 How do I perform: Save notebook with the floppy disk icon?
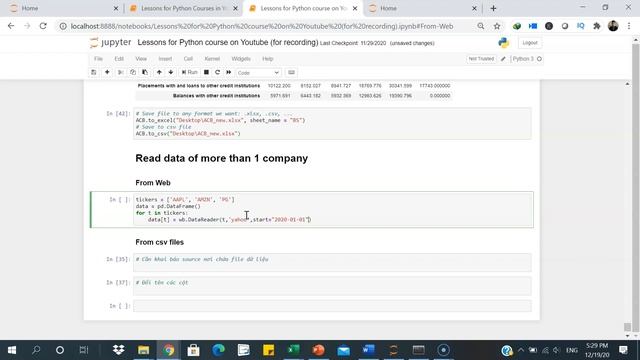click(x=93, y=72)
